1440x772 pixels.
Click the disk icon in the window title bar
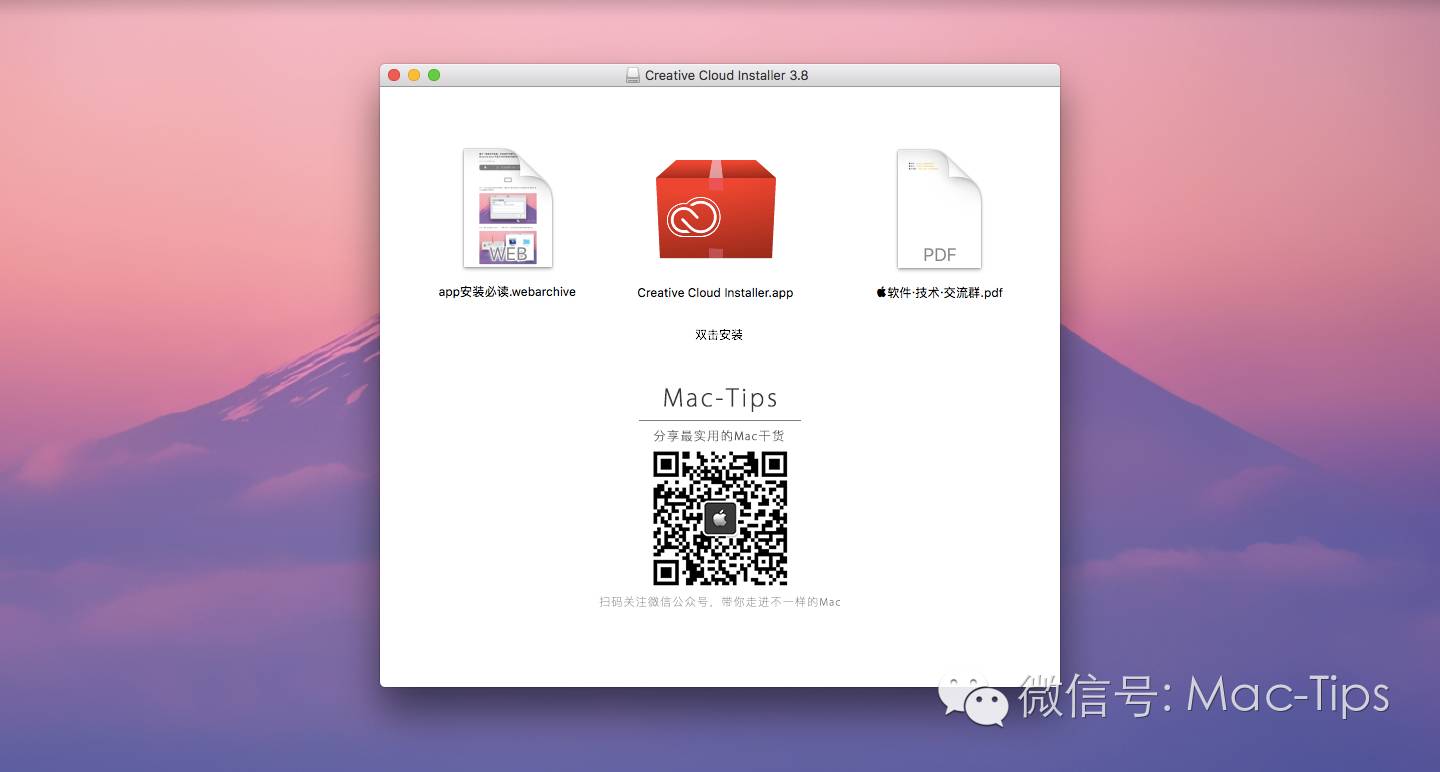[632, 74]
